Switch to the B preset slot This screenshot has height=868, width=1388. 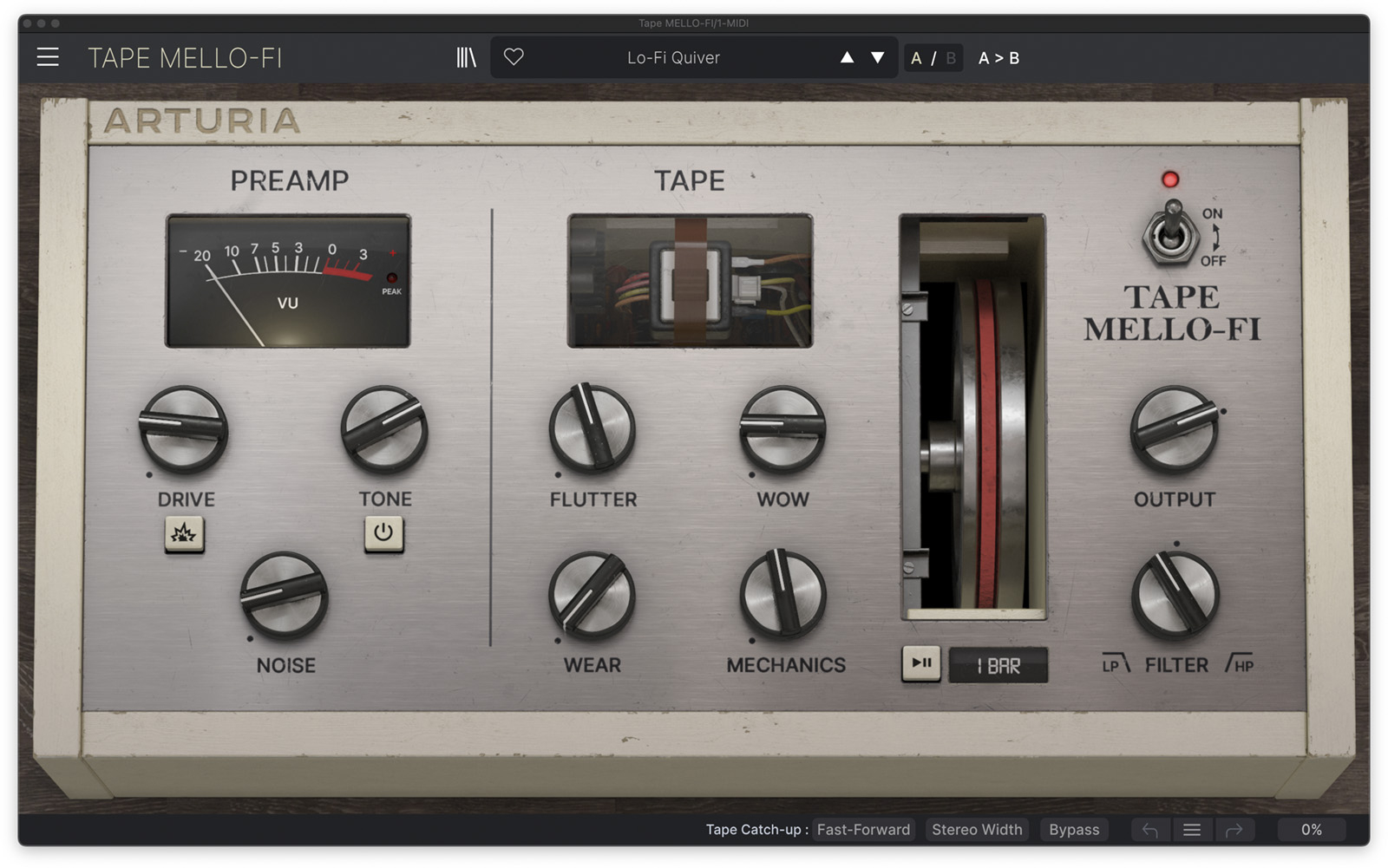click(951, 58)
